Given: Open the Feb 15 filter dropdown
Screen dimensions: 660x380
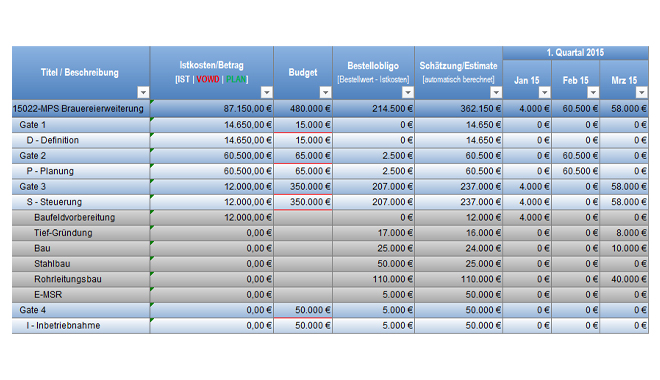Looking at the screenshot, I should click(593, 92).
